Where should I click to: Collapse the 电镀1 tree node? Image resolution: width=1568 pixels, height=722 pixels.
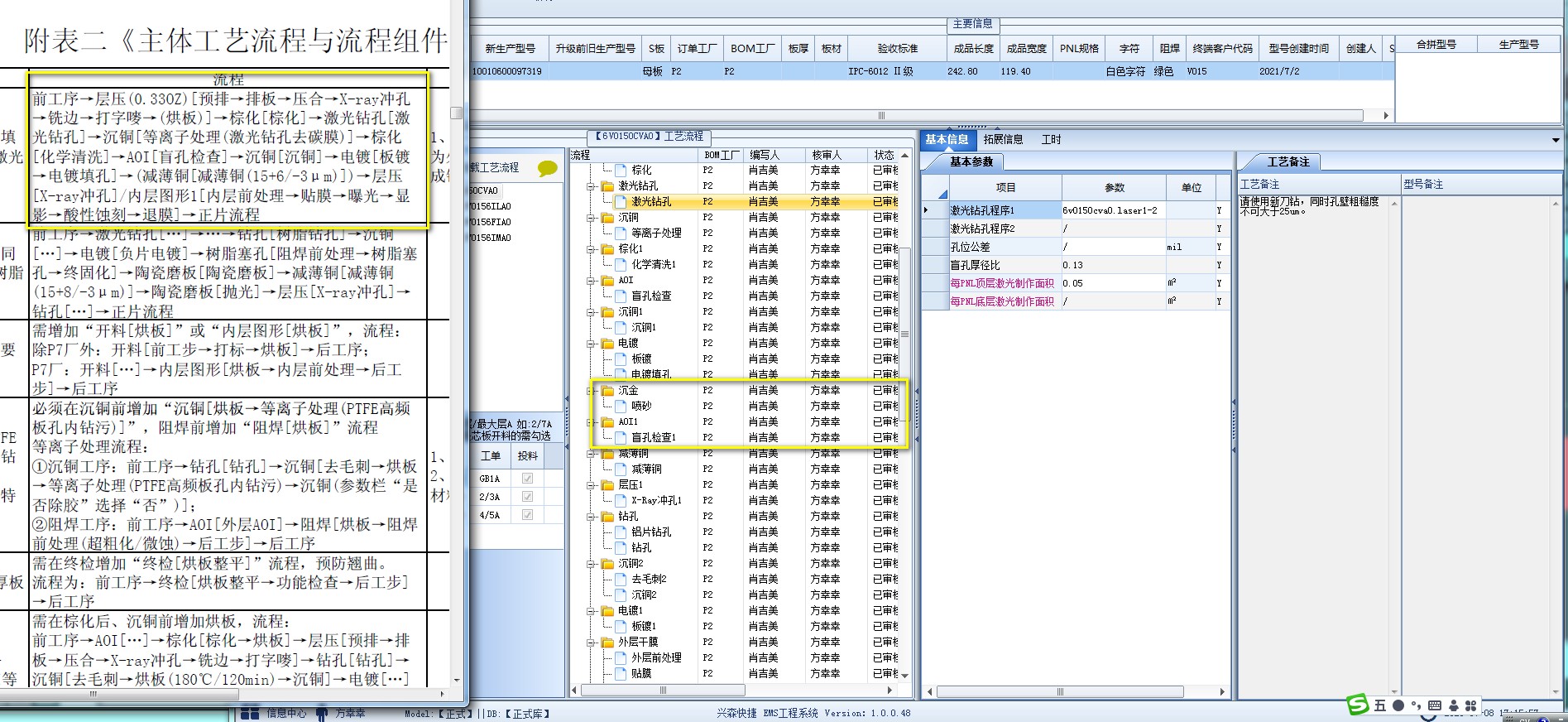click(592, 611)
